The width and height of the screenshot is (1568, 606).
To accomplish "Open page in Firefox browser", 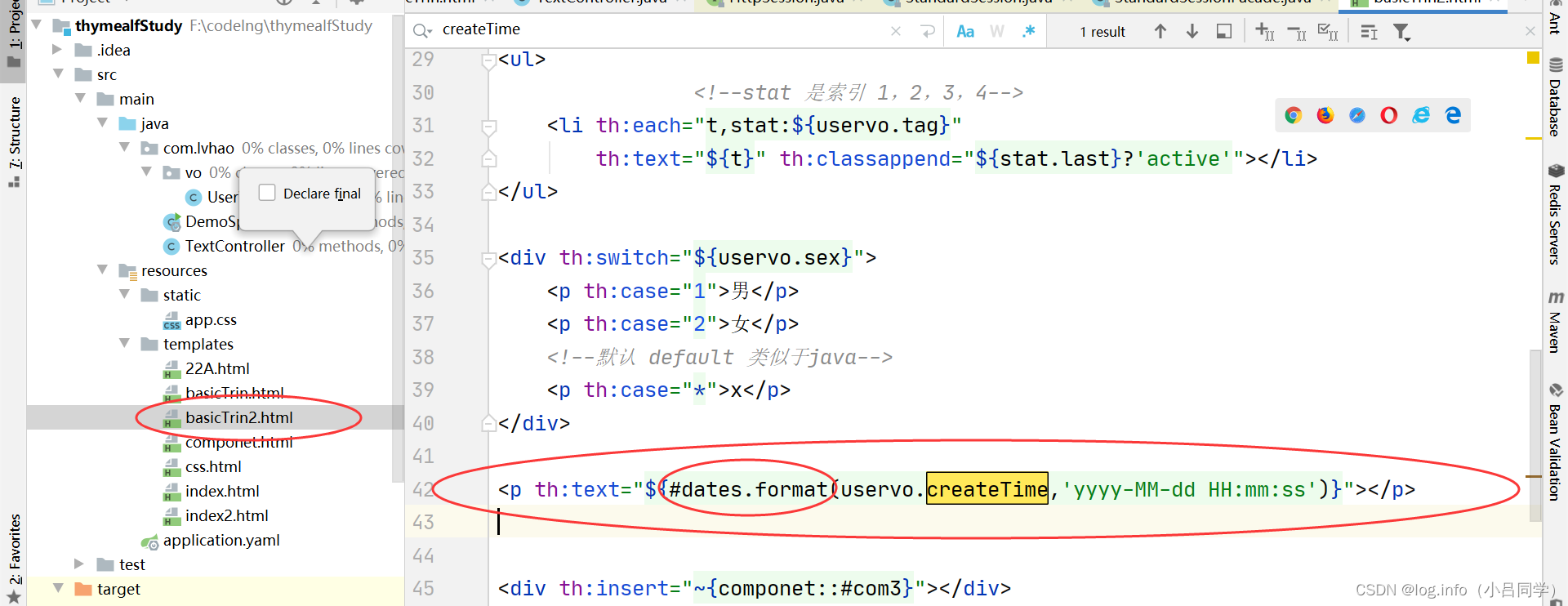I will coord(1325,115).
